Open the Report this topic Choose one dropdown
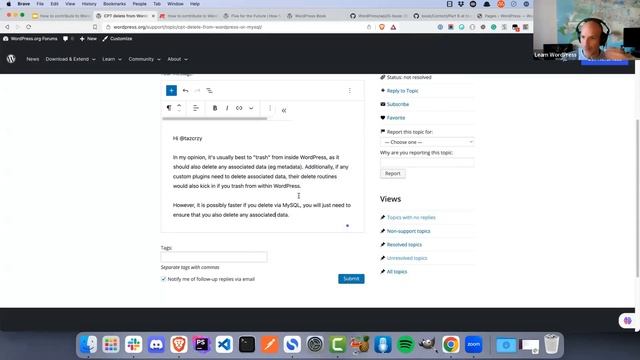The height and width of the screenshot is (360, 640). click(427, 142)
